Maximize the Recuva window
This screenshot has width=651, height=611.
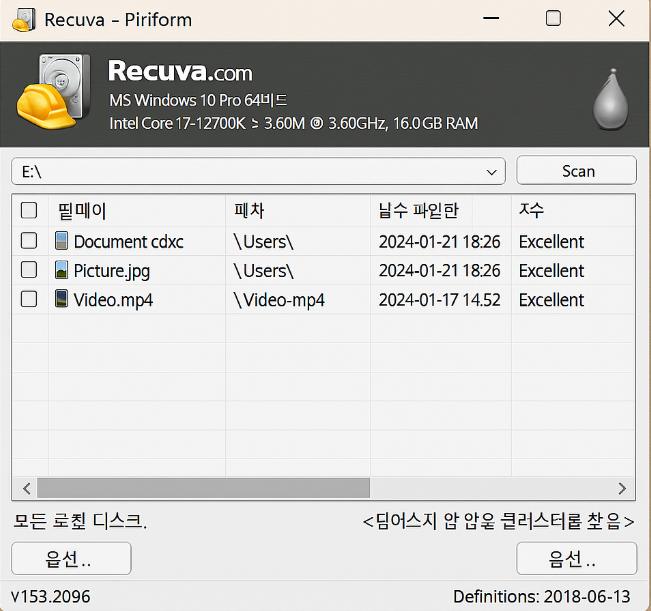(x=553, y=18)
